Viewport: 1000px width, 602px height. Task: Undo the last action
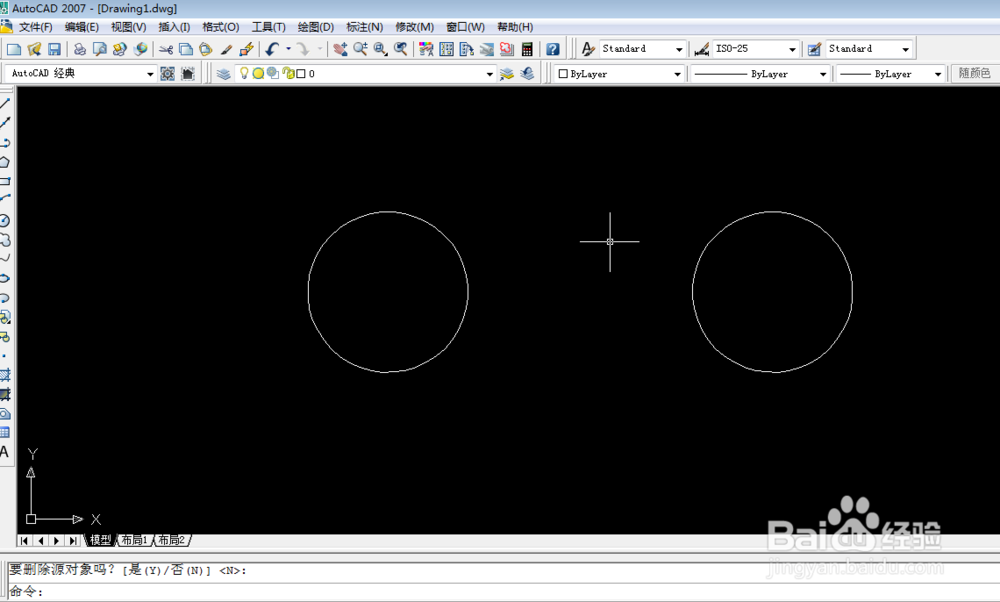click(273, 49)
